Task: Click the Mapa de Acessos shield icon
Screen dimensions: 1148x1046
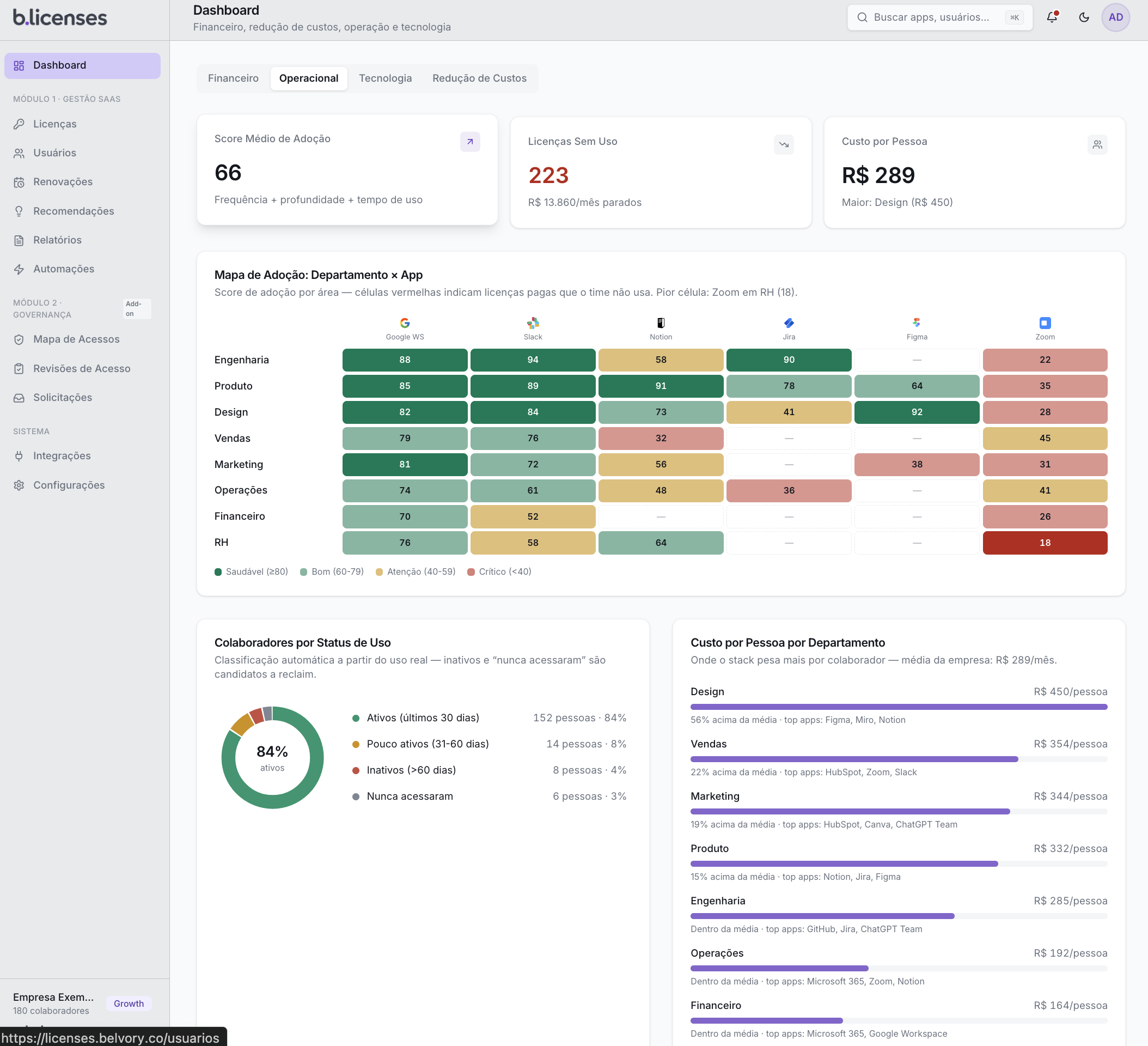Action: 20,339
